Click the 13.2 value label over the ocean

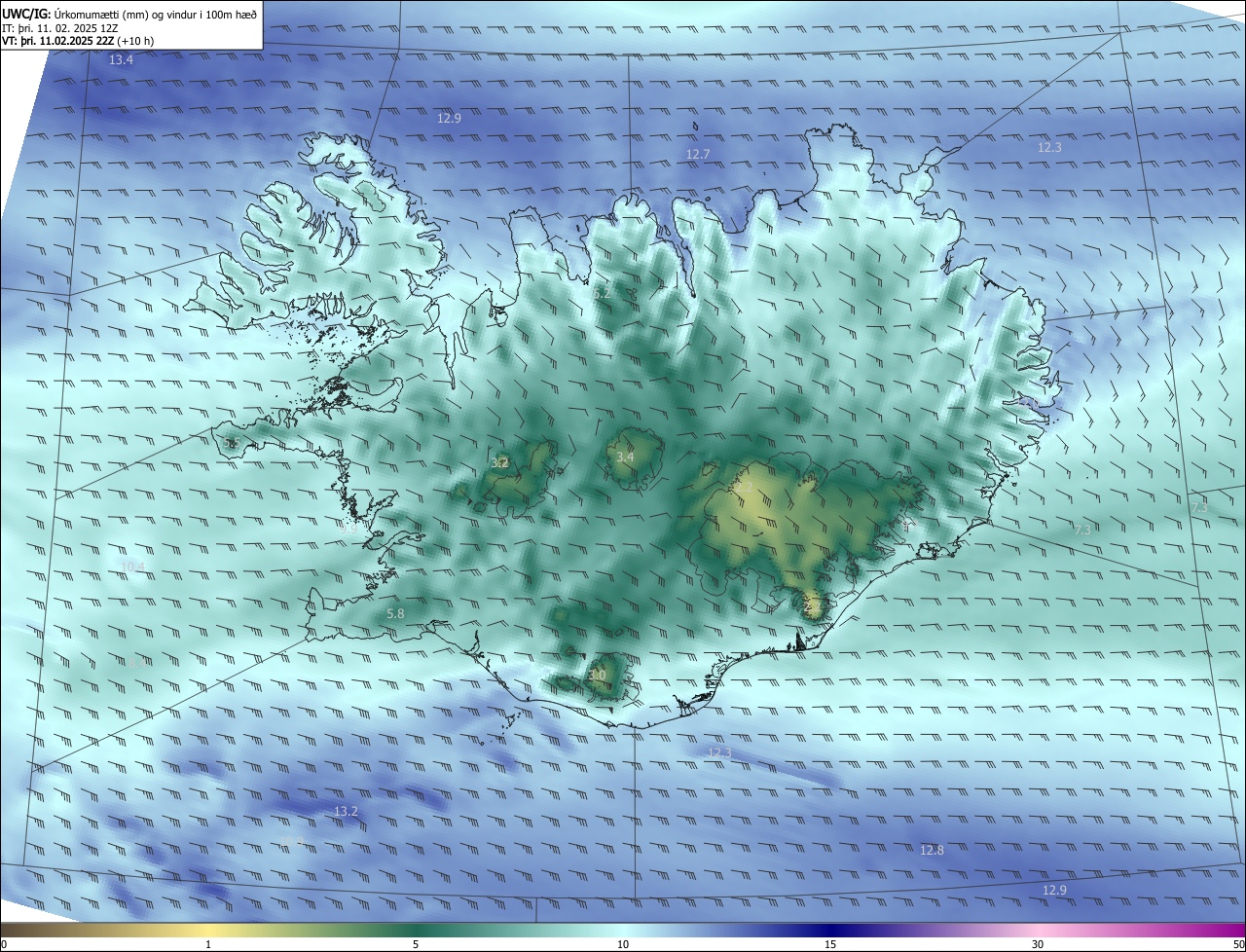(x=346, y=811)
